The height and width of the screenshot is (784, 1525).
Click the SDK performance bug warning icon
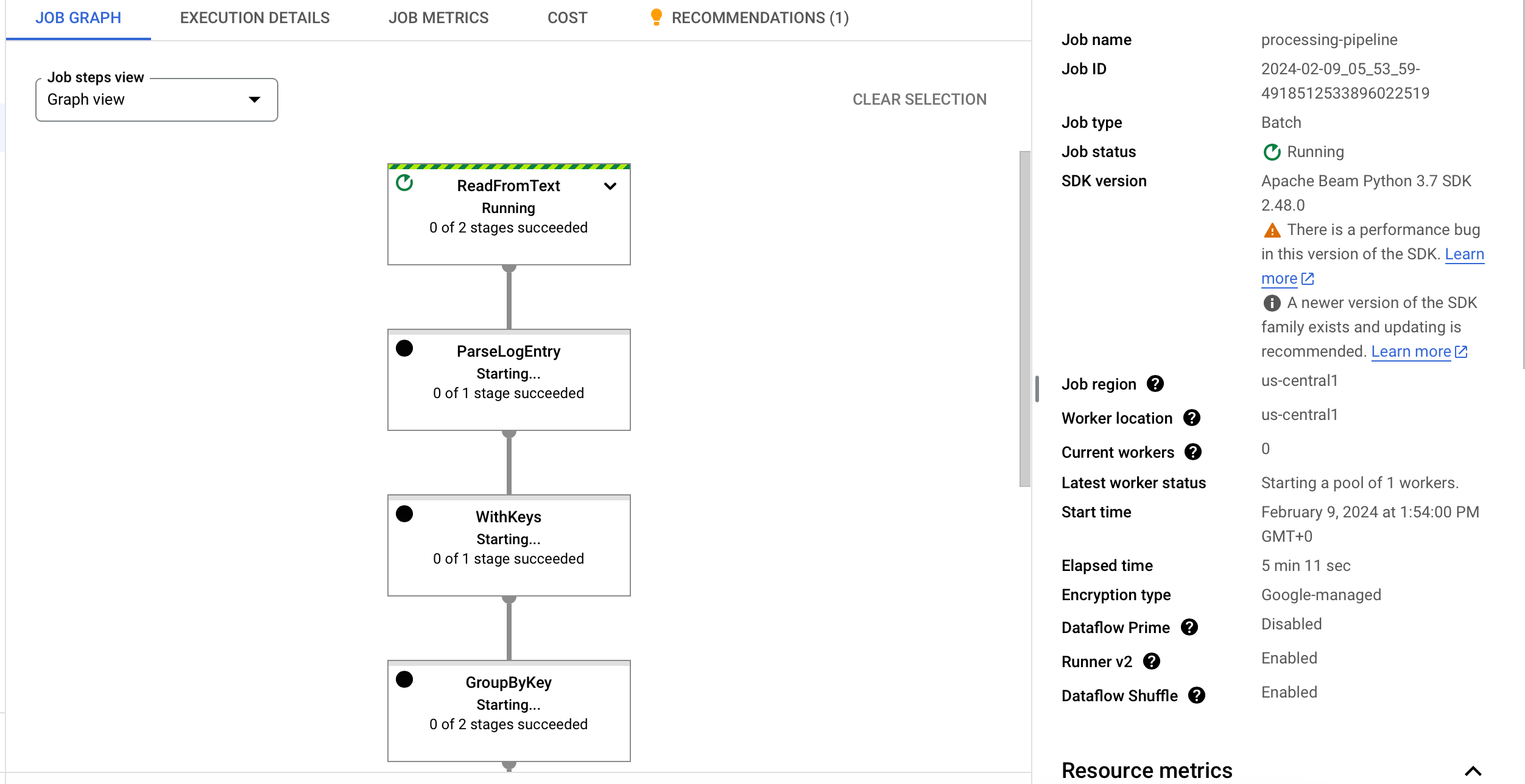[x=1272, y=230]
